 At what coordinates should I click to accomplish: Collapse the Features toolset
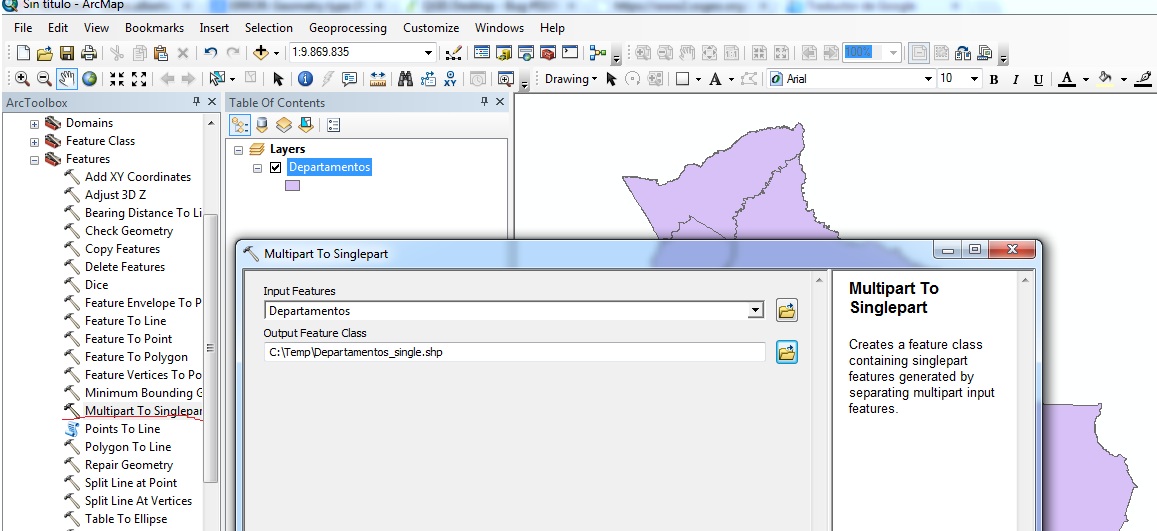click(x=34, y=160)
